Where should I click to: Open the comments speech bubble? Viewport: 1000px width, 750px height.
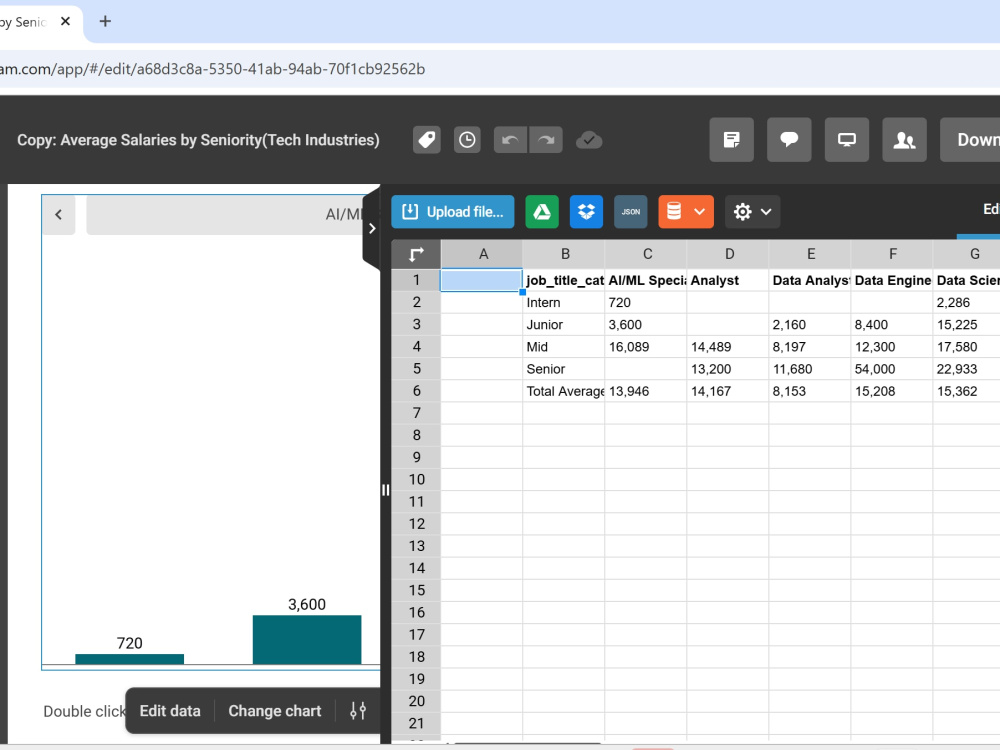789,140
